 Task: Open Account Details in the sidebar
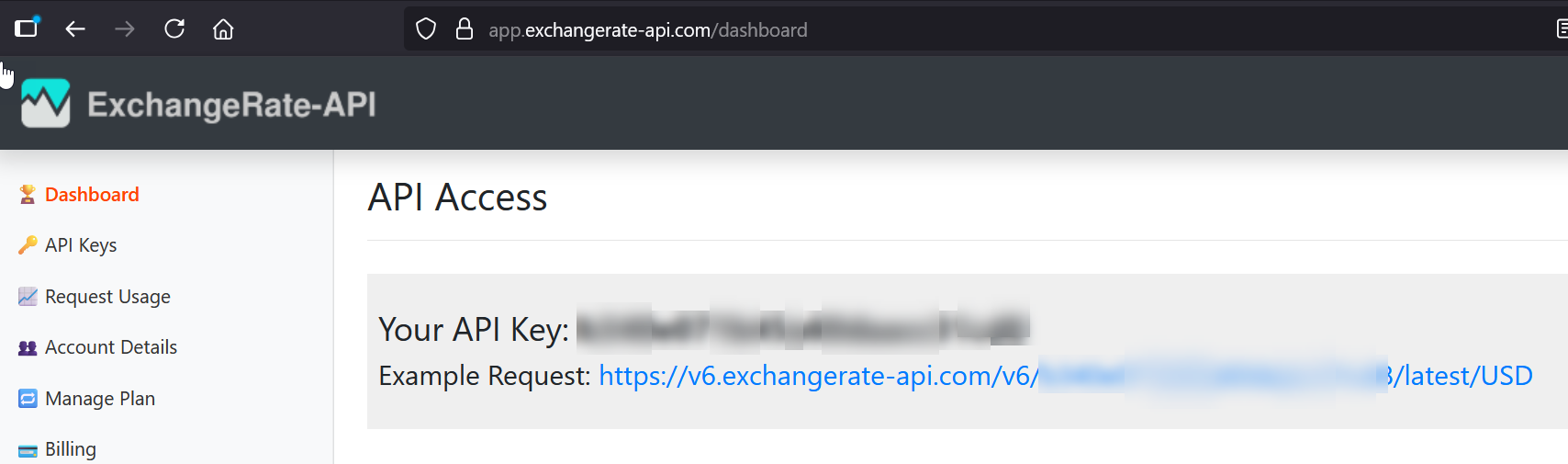[x=111, y=347]
